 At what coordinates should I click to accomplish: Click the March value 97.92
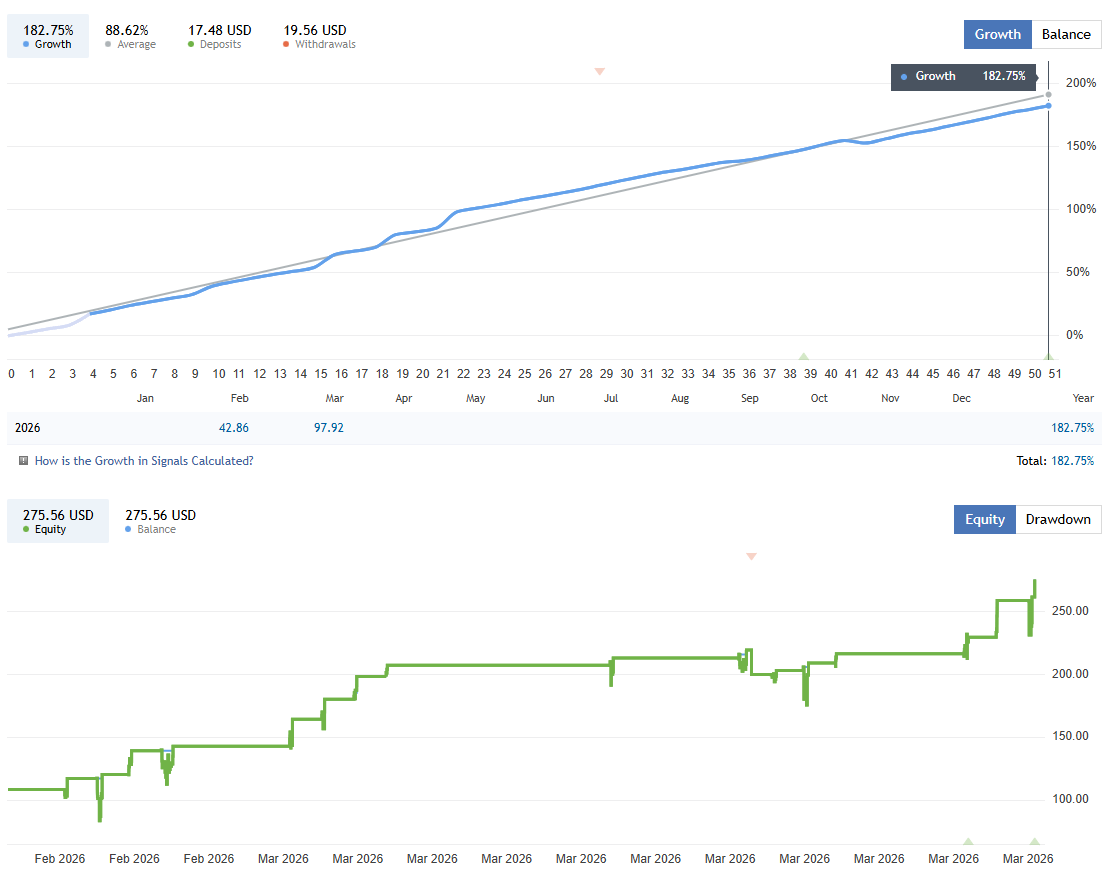pyautogui.click(x=328, y=428)
